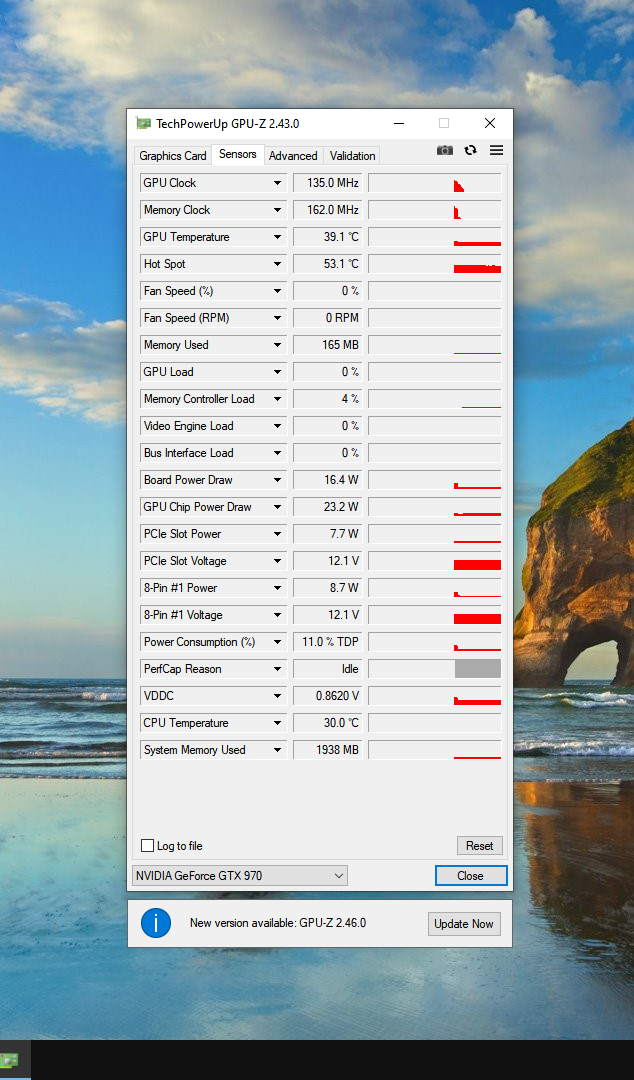634x1080 pixels.
Task: Click the 8.7 W 8-Pin Power value
Action: pyautogui.click(x=327, y=588)
